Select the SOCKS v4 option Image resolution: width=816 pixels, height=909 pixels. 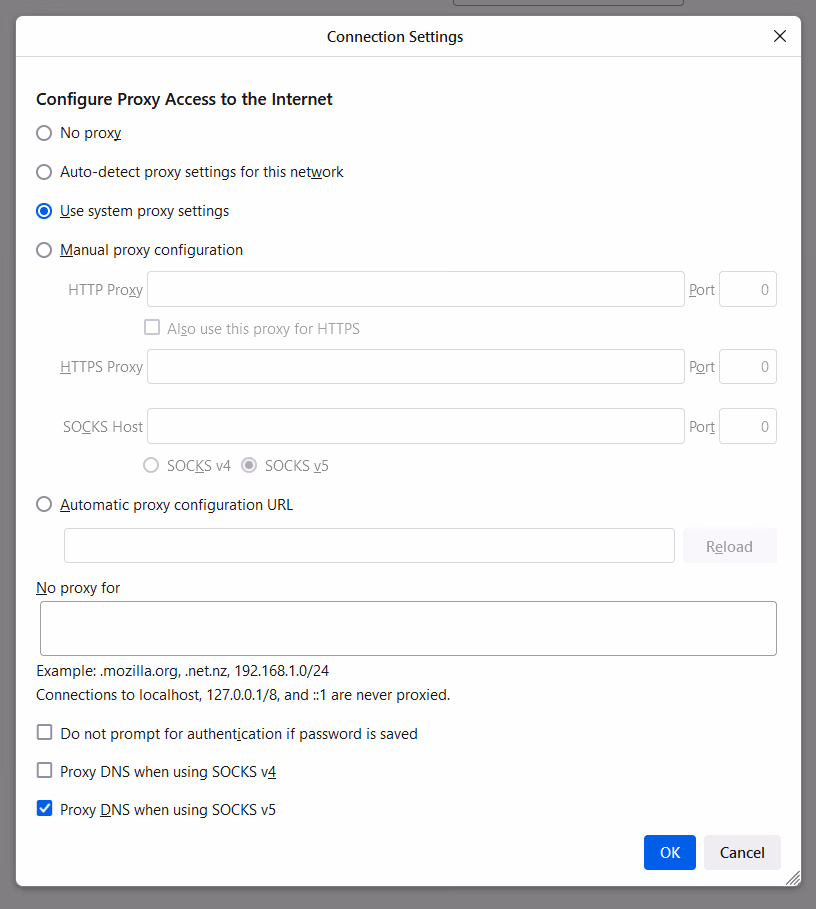(x=151, y=465)
